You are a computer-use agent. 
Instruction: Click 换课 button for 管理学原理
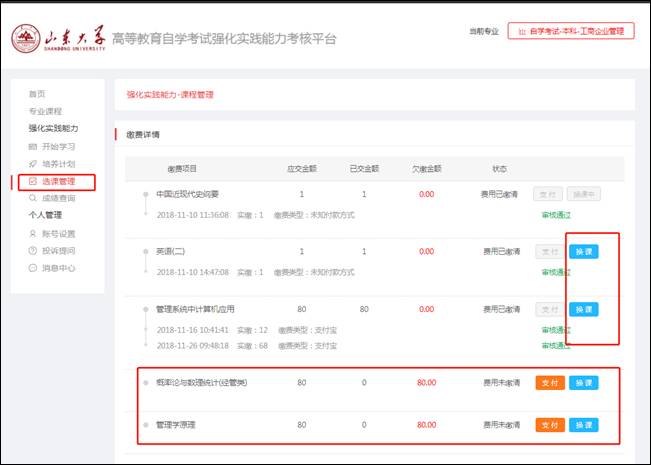click(x=583, y=425)
